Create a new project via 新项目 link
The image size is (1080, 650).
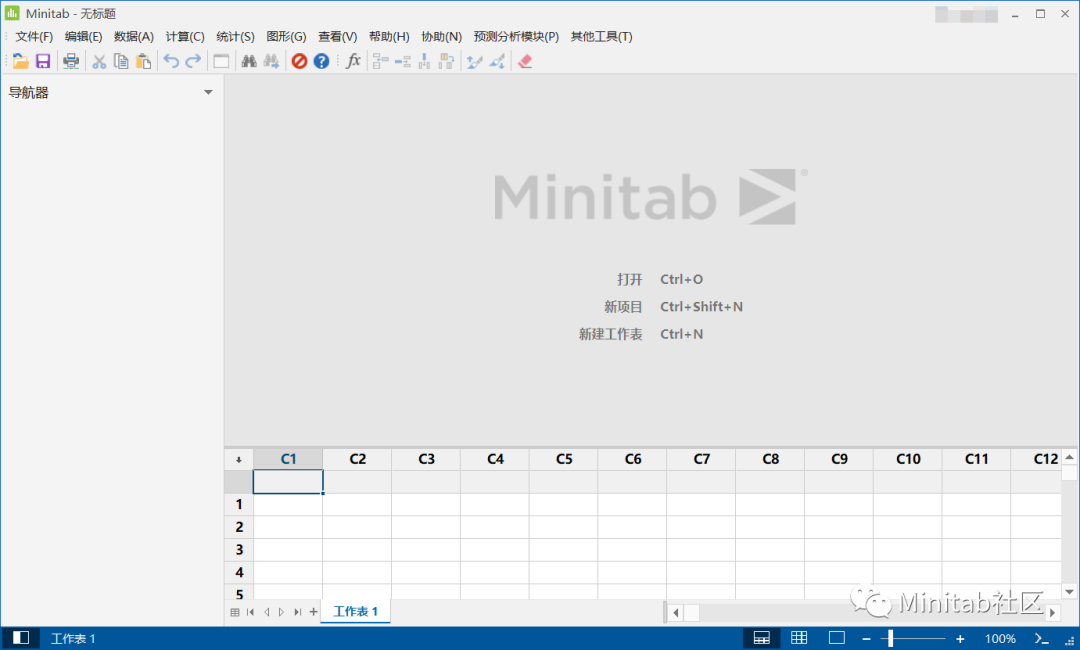tap(626, 306)
